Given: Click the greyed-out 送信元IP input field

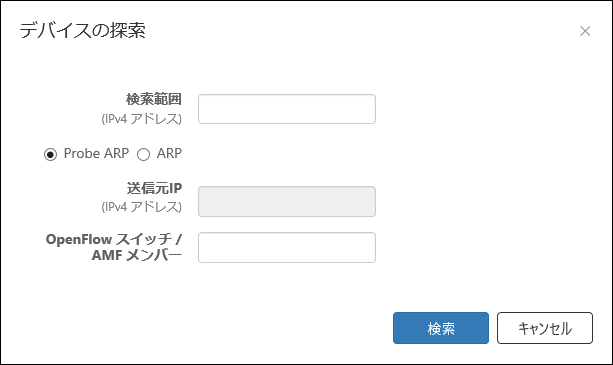Looking at the screenshot, I should click(287, 201).
